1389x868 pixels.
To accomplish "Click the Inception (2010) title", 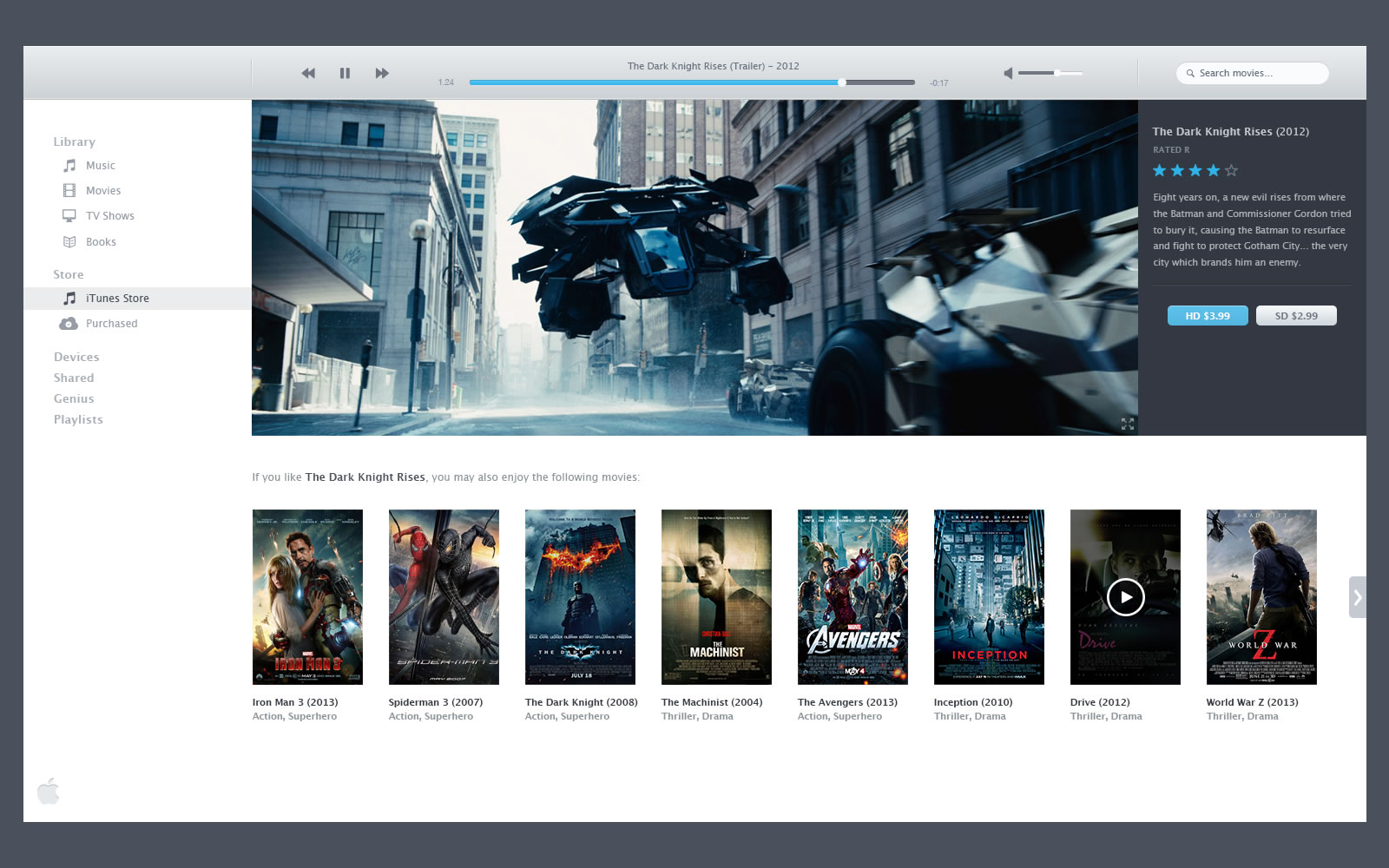I will pyautogui.click(x=973, y=702).
